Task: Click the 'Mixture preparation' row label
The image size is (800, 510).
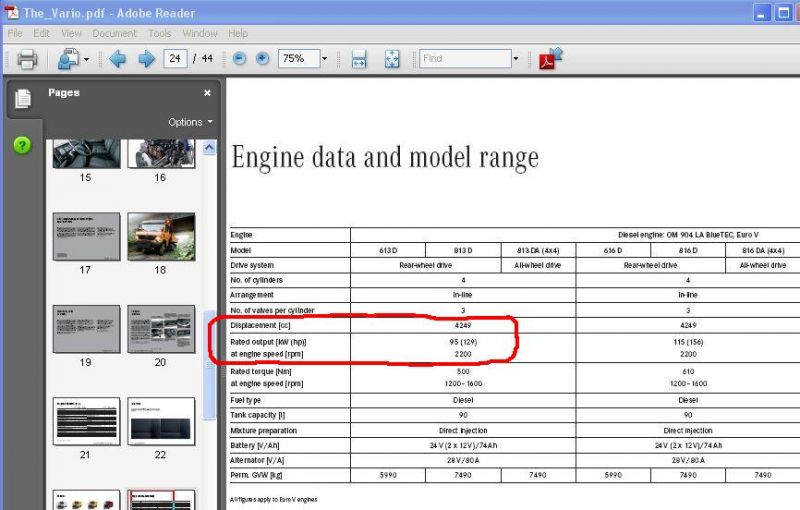Action: (x=263, y=430)
